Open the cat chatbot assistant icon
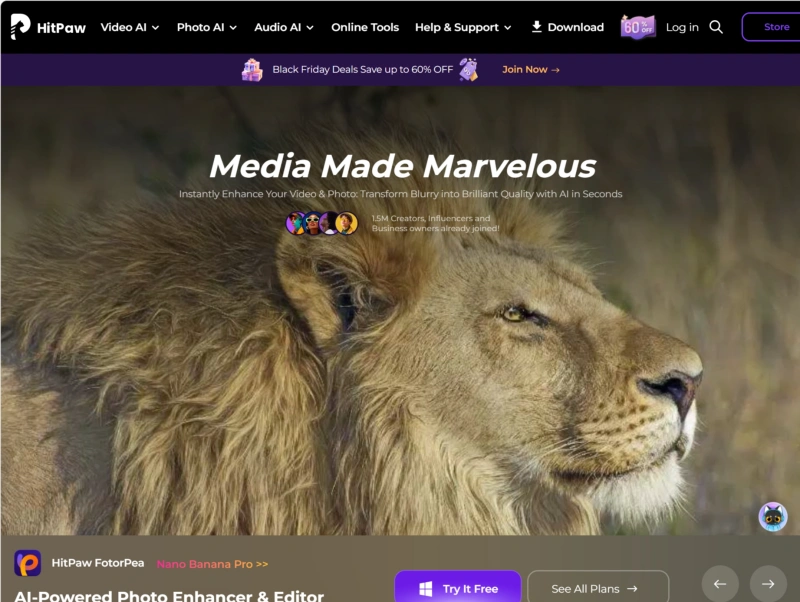Screen dimensions: 800x602 tap(772, 516)
